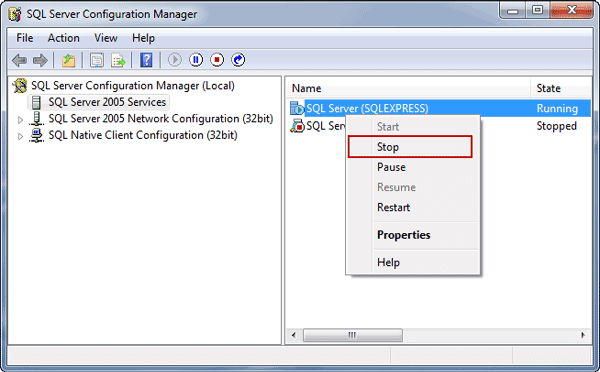Close the Configuration Manager window

[x=571, y=10]
